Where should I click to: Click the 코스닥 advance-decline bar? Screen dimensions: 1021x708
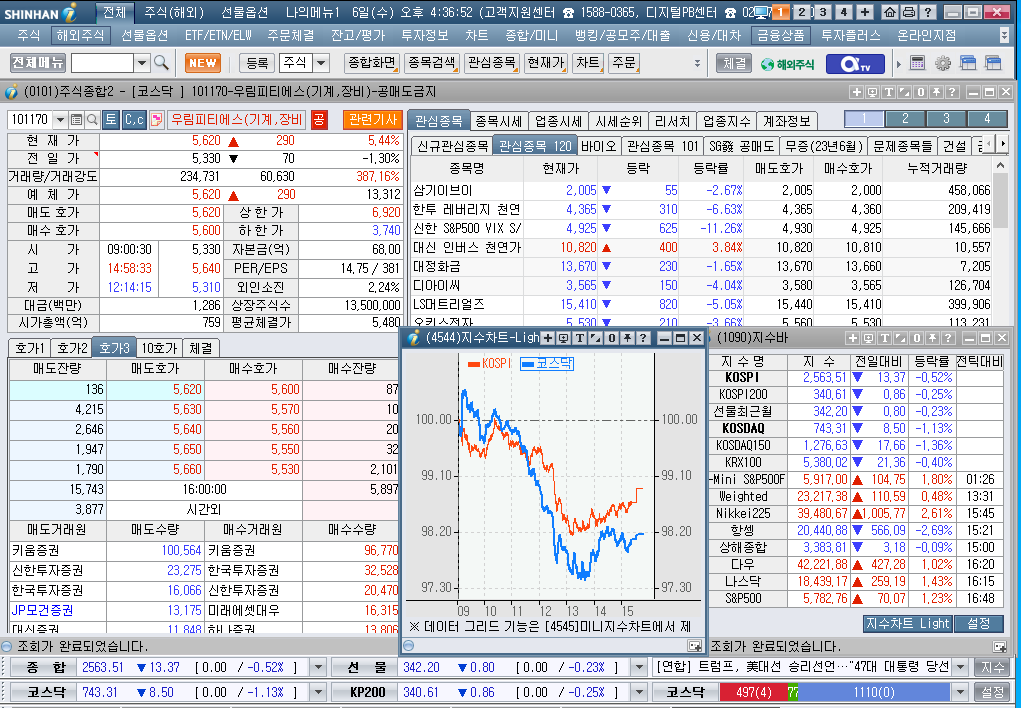click(834, 692)
